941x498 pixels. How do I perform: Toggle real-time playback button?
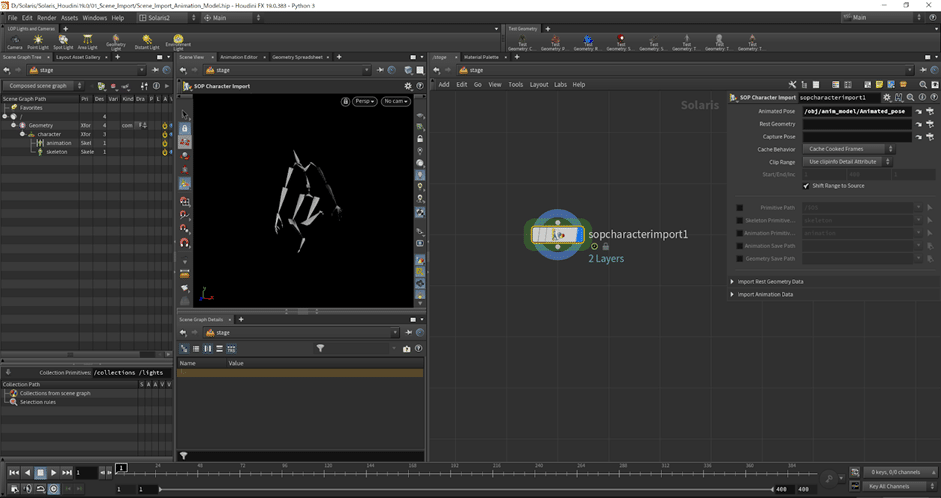coord(54,489)
